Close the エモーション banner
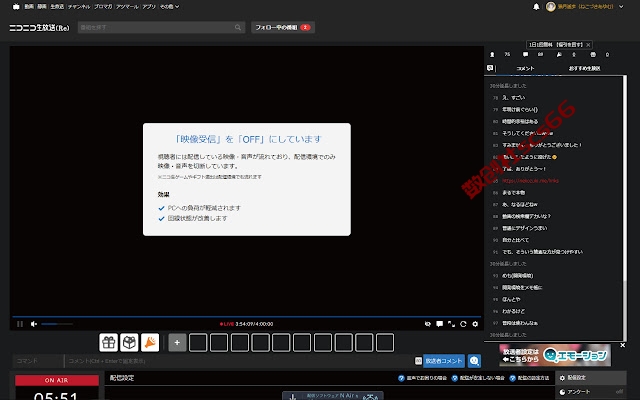 [622, 345]
